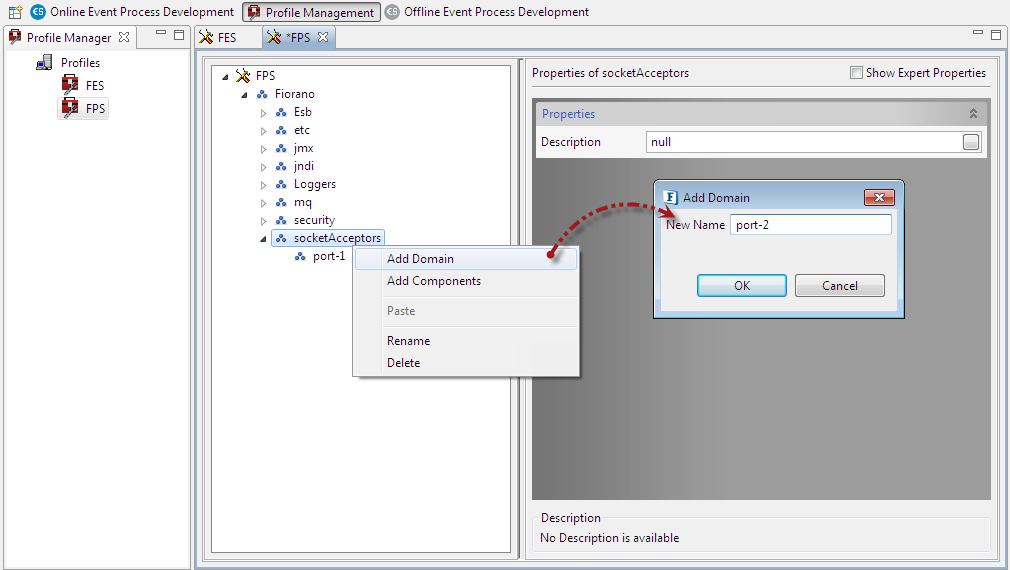Click the jndi domain icon
Screen dimensions: 1010x570
281,166
